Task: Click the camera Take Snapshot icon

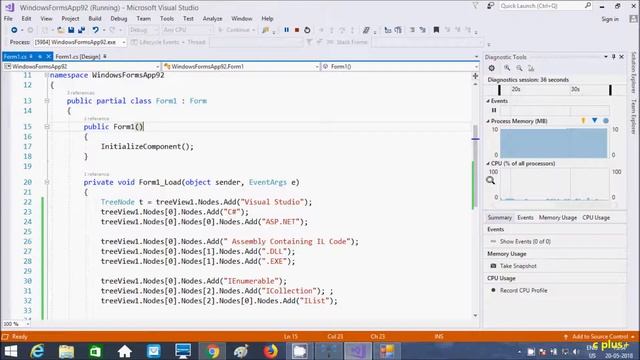Action: 493,266
